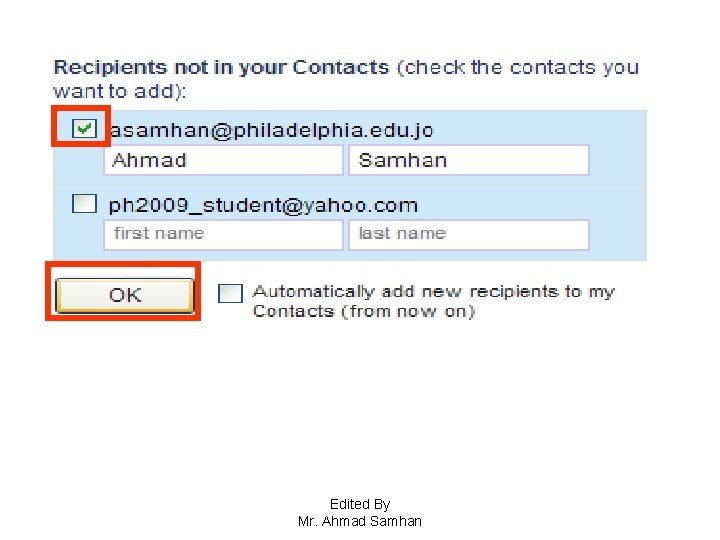The image size is (720, 540).
Task: Focus the empty last name field
Action: (468, 234)
